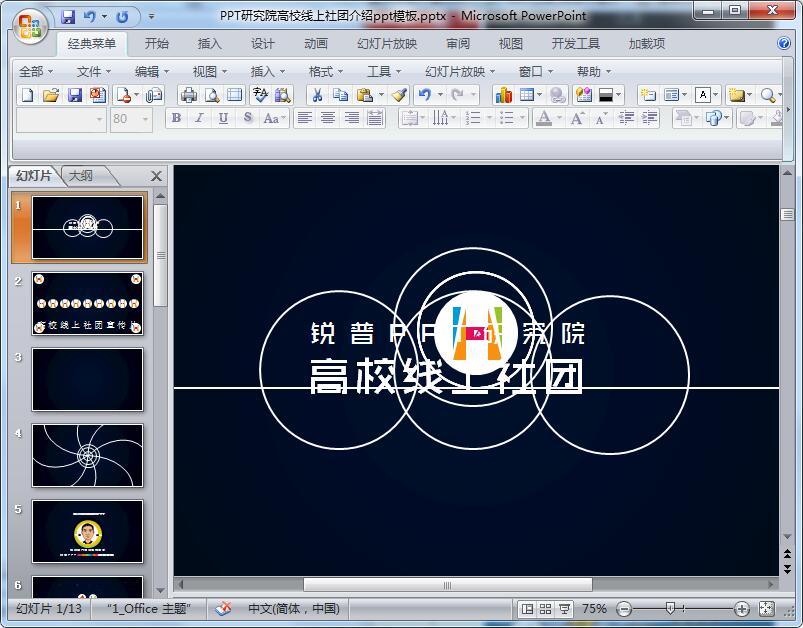Expand the Quick Access Toolbar customize arrow

pos(151,16)
